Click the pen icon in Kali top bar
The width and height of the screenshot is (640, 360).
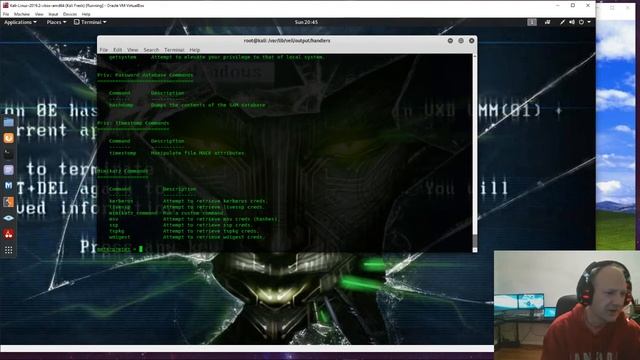click(562, 22)
